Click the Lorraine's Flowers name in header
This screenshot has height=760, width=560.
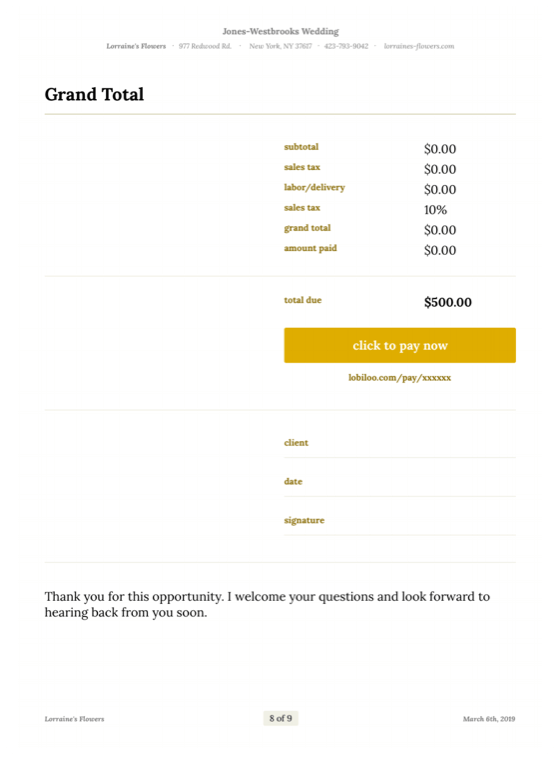(x=136, y=46)
